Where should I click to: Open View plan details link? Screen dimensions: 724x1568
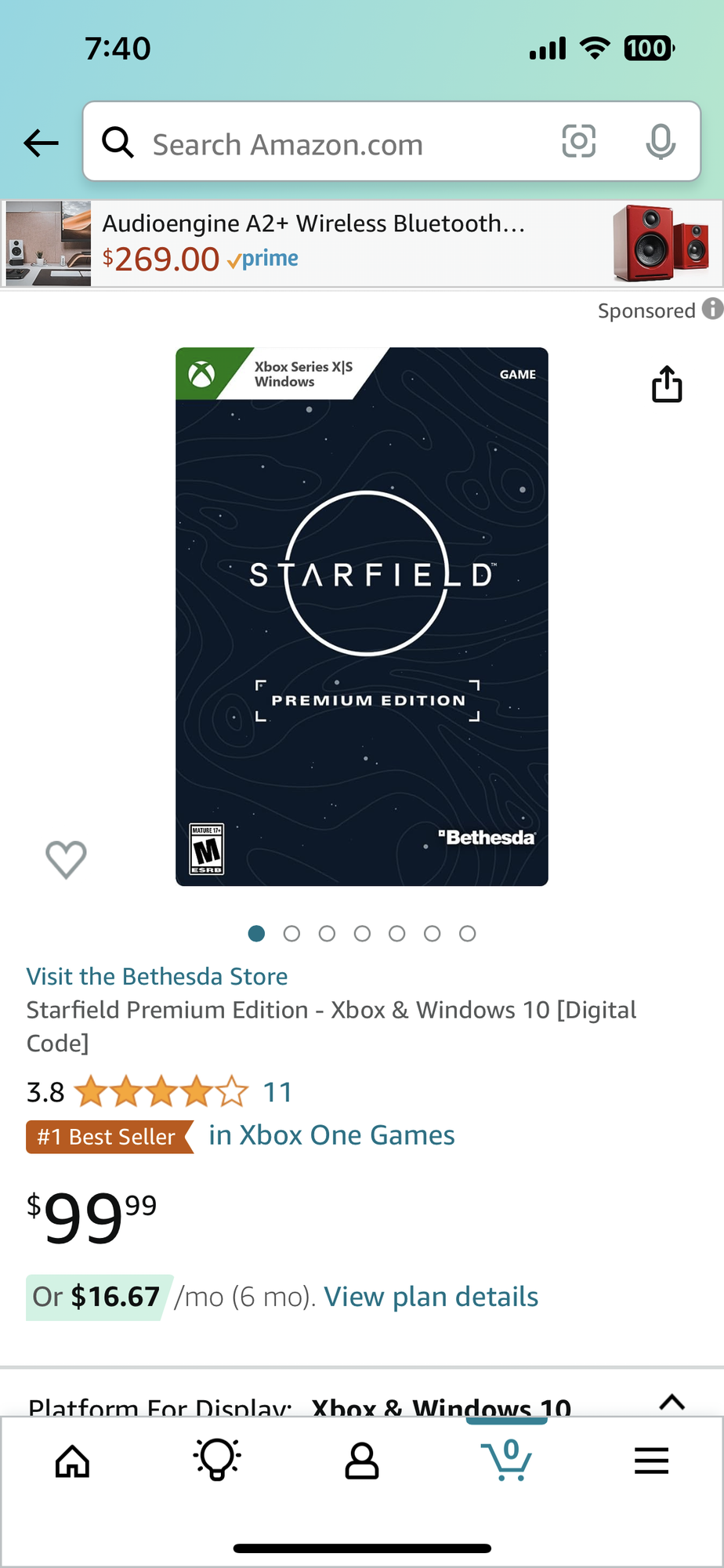[x=431, y=1297]
